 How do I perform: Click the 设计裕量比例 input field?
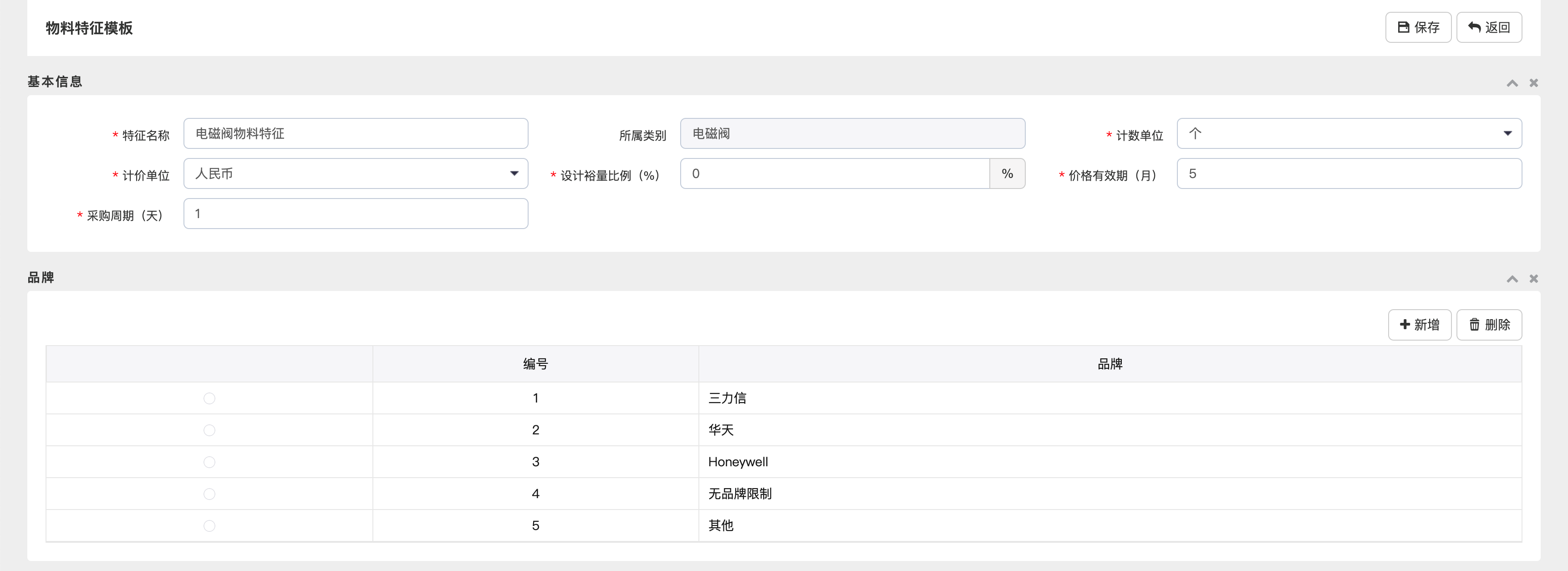click(834, 173)
